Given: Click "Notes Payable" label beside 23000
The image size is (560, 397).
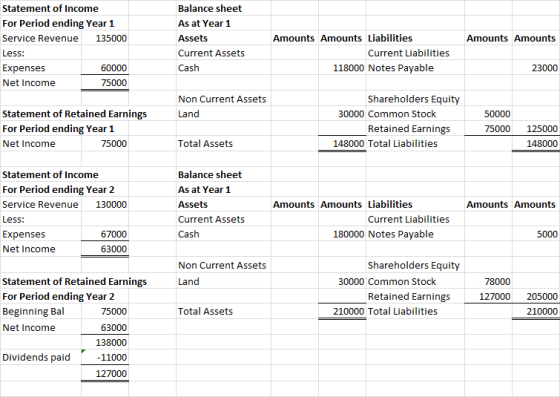Looking at the screenshot, I should 401,68.
